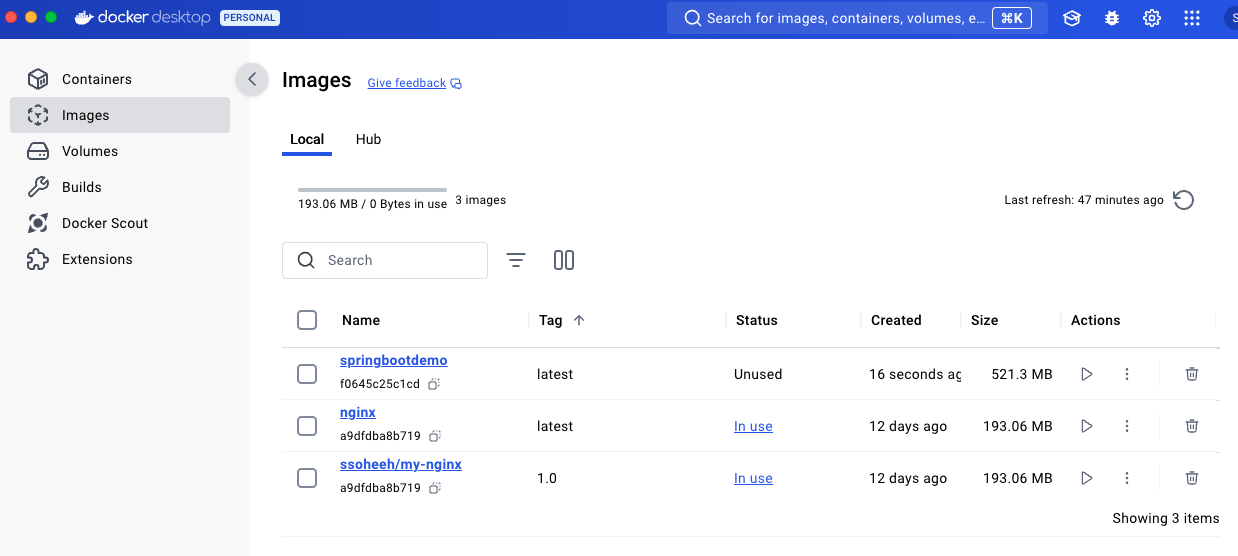
Task: Click the PERSONAL plan badge
Action: (x=250, y=18)
